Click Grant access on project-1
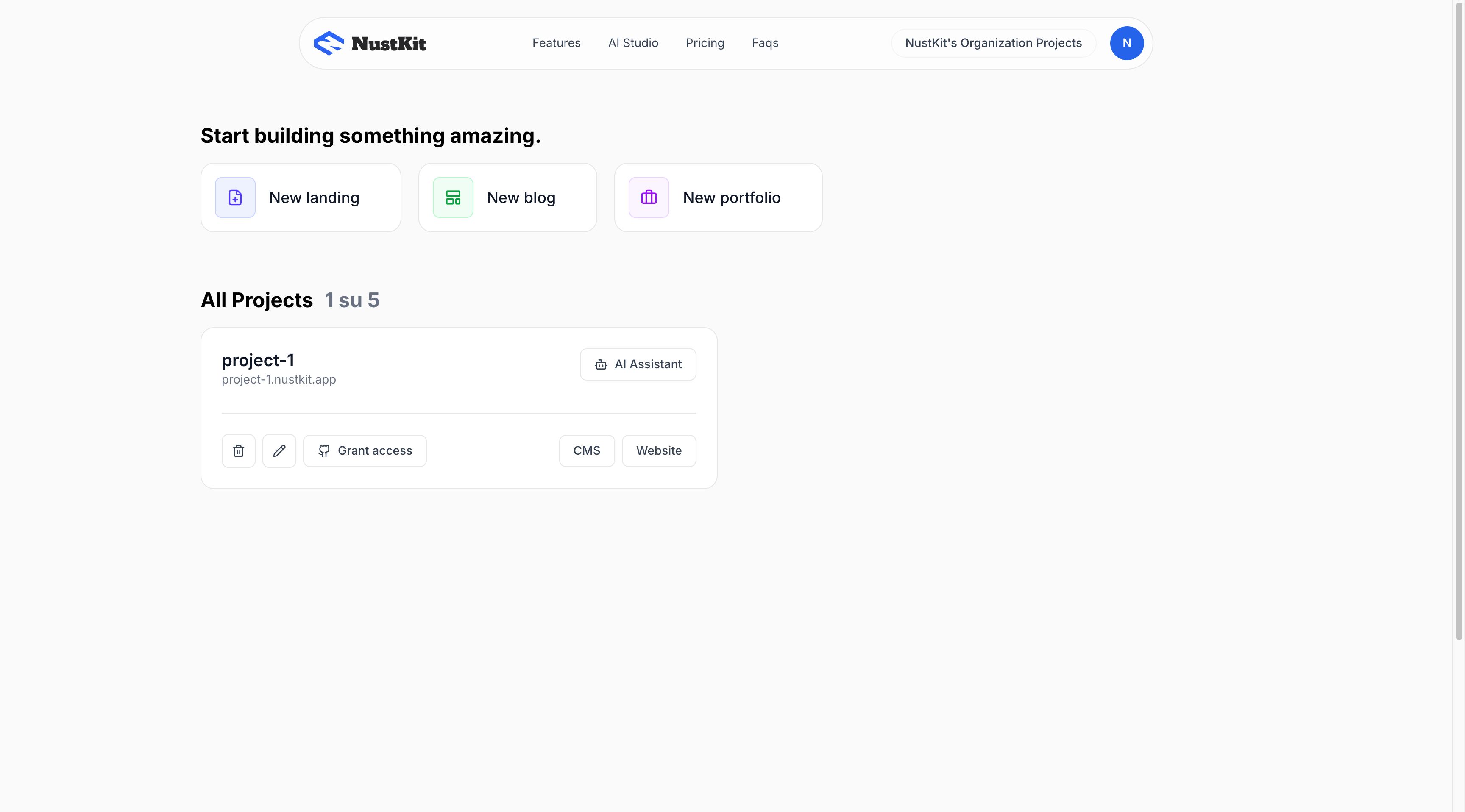Screen dimensions: 1465x812 coord(365,450)
